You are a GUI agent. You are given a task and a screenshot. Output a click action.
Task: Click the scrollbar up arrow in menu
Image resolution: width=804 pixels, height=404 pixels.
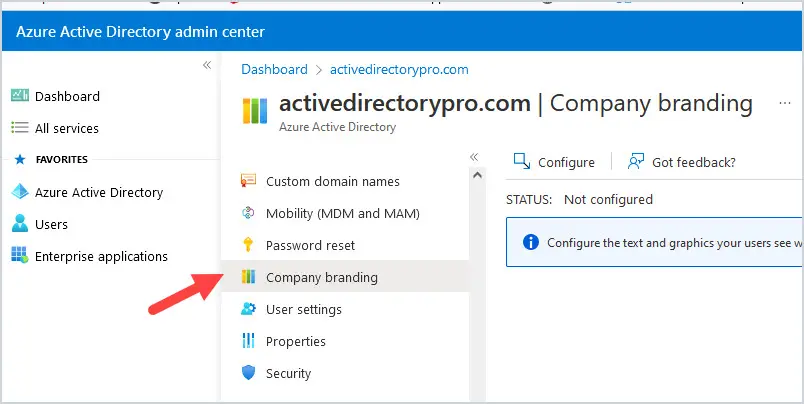(x=477, y=175)
